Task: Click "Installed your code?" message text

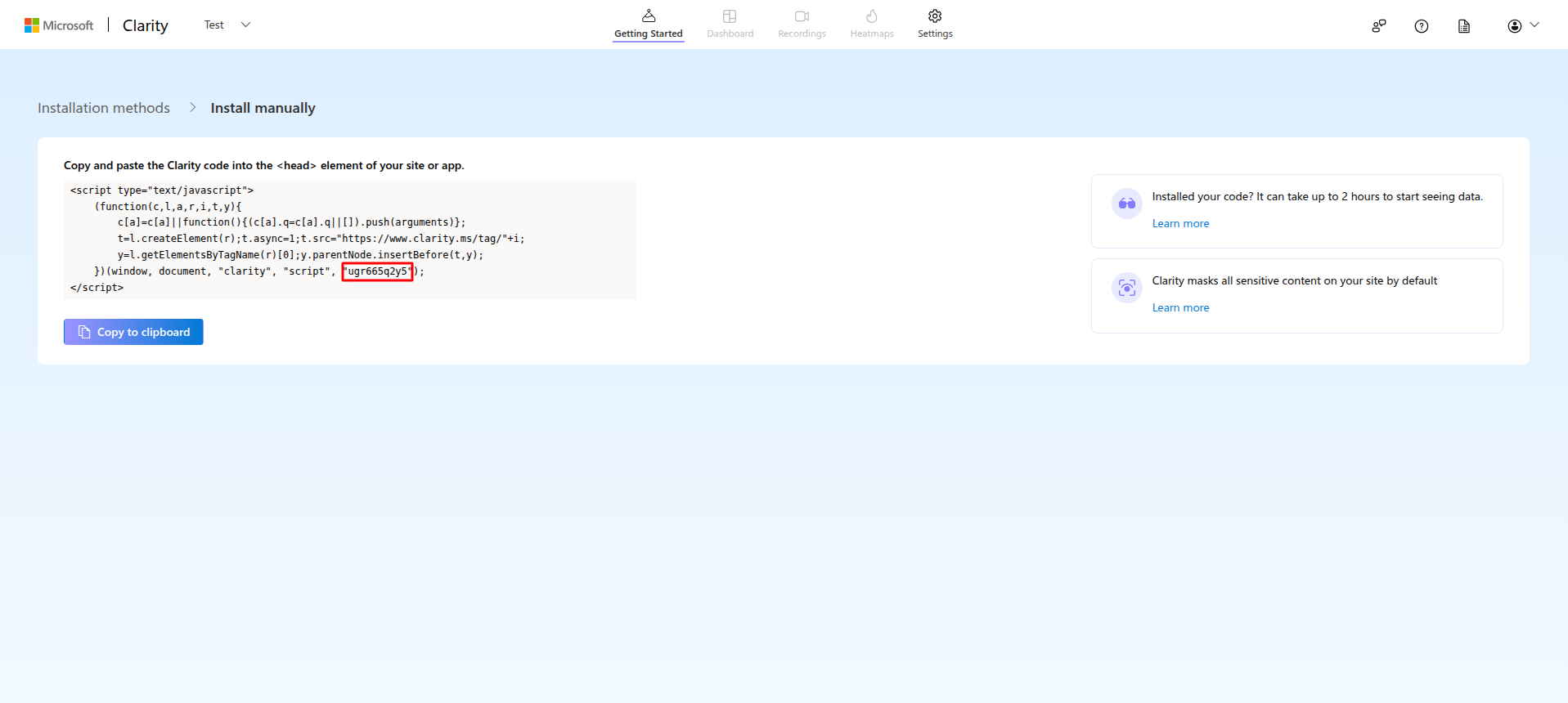Action: tap(1317, 196)
